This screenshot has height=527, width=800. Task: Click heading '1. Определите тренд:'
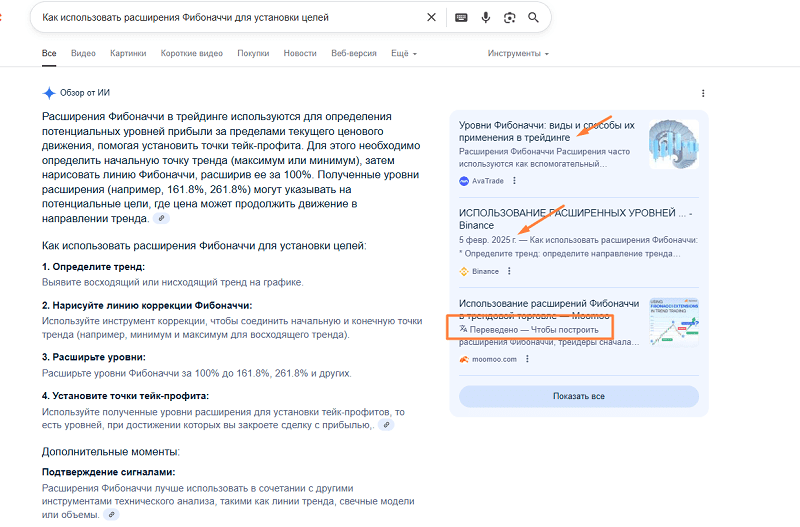93,267
